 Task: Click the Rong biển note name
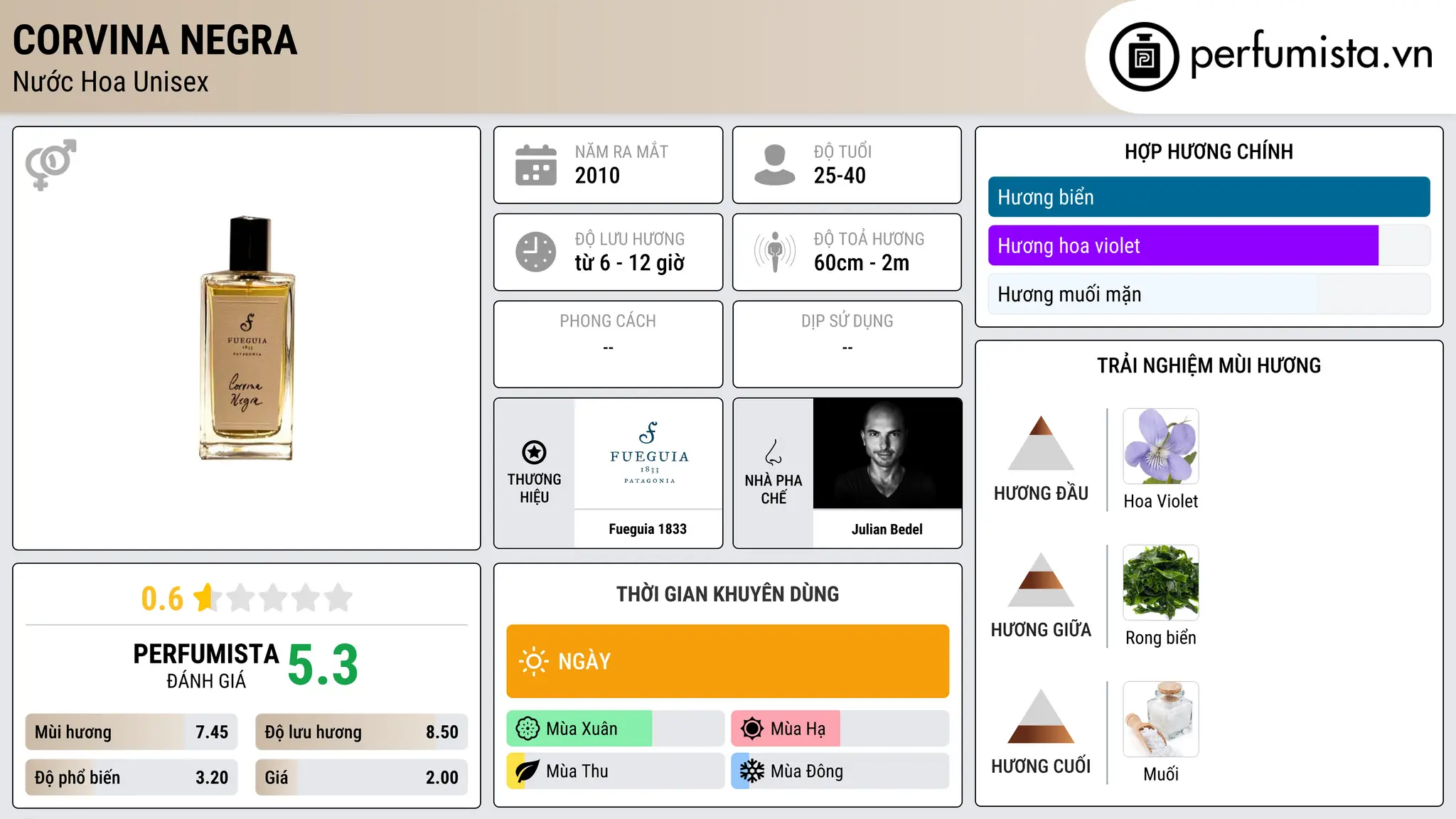click(1161, 638)
